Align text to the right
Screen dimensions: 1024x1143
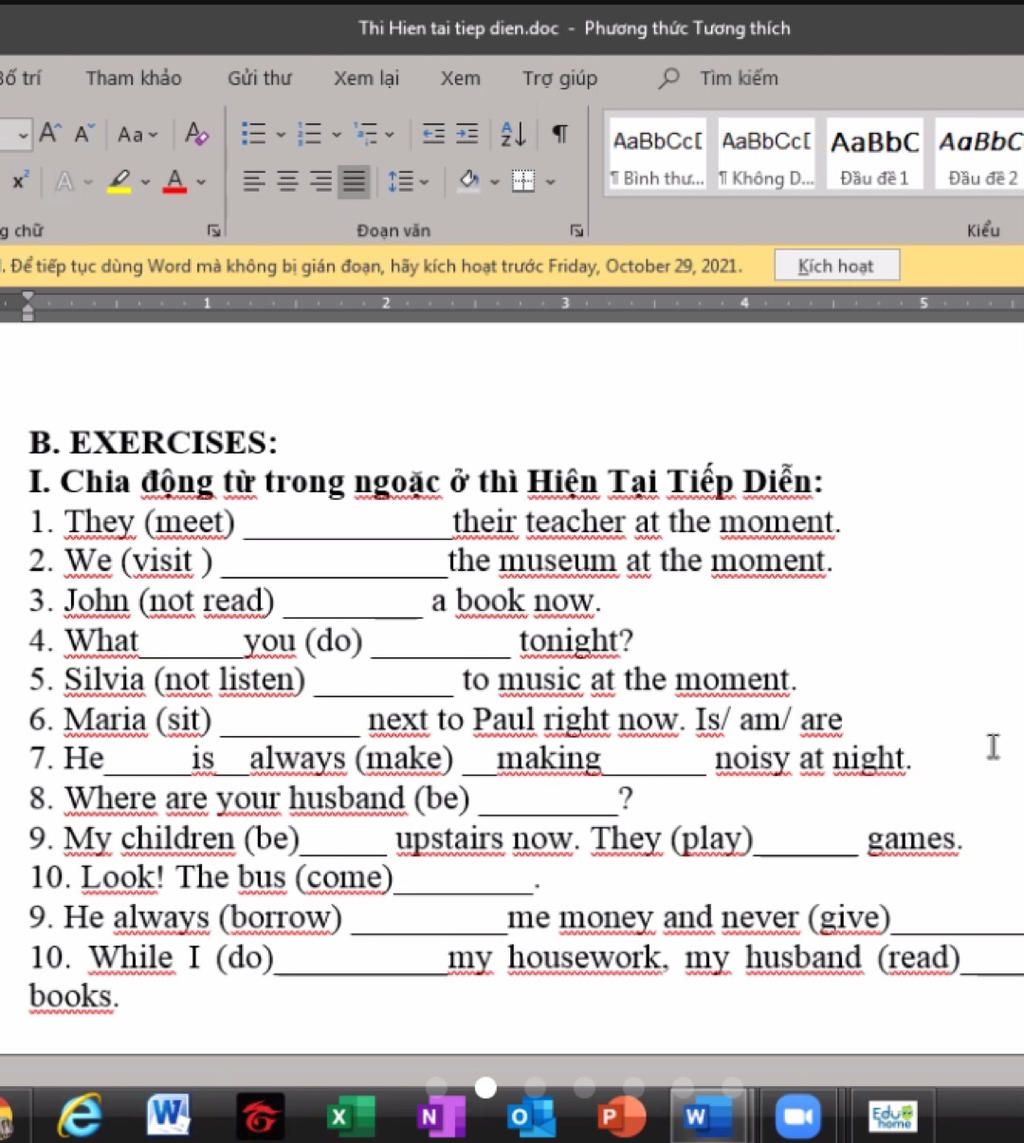click(321, 181)
